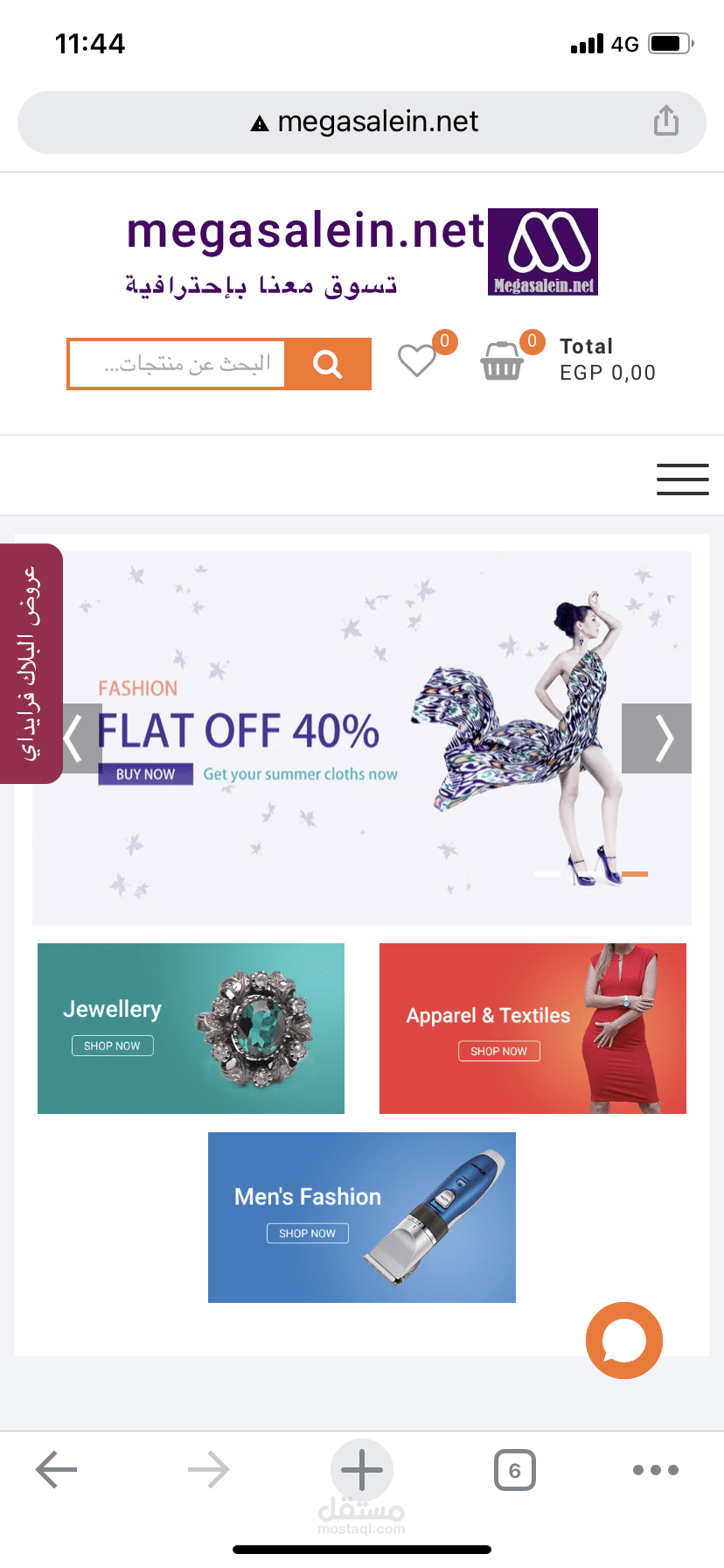Open a new tab with plus button

[x=362, y=1470]
